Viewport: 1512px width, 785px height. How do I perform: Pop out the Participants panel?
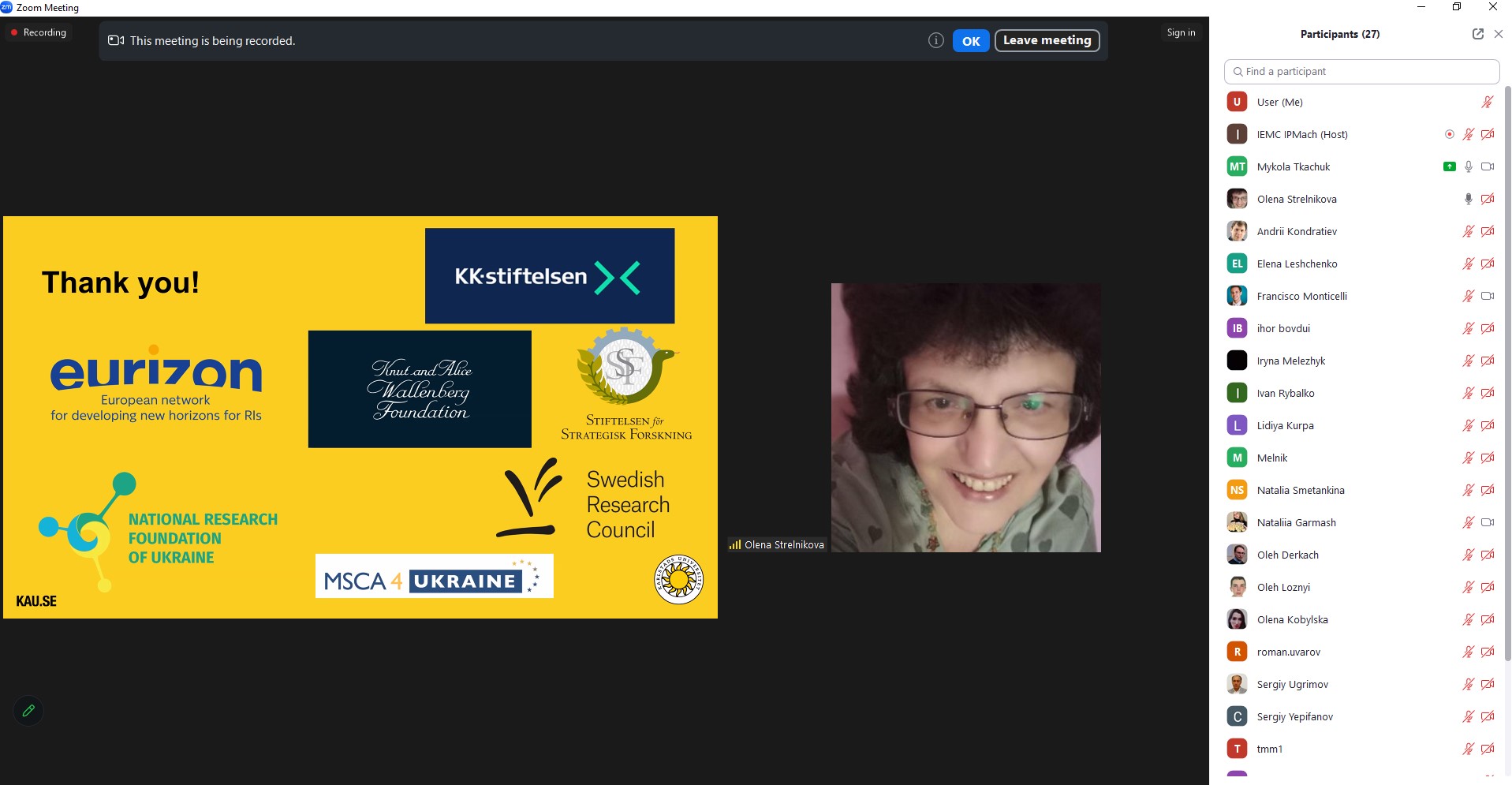[x=1477, y=34]
